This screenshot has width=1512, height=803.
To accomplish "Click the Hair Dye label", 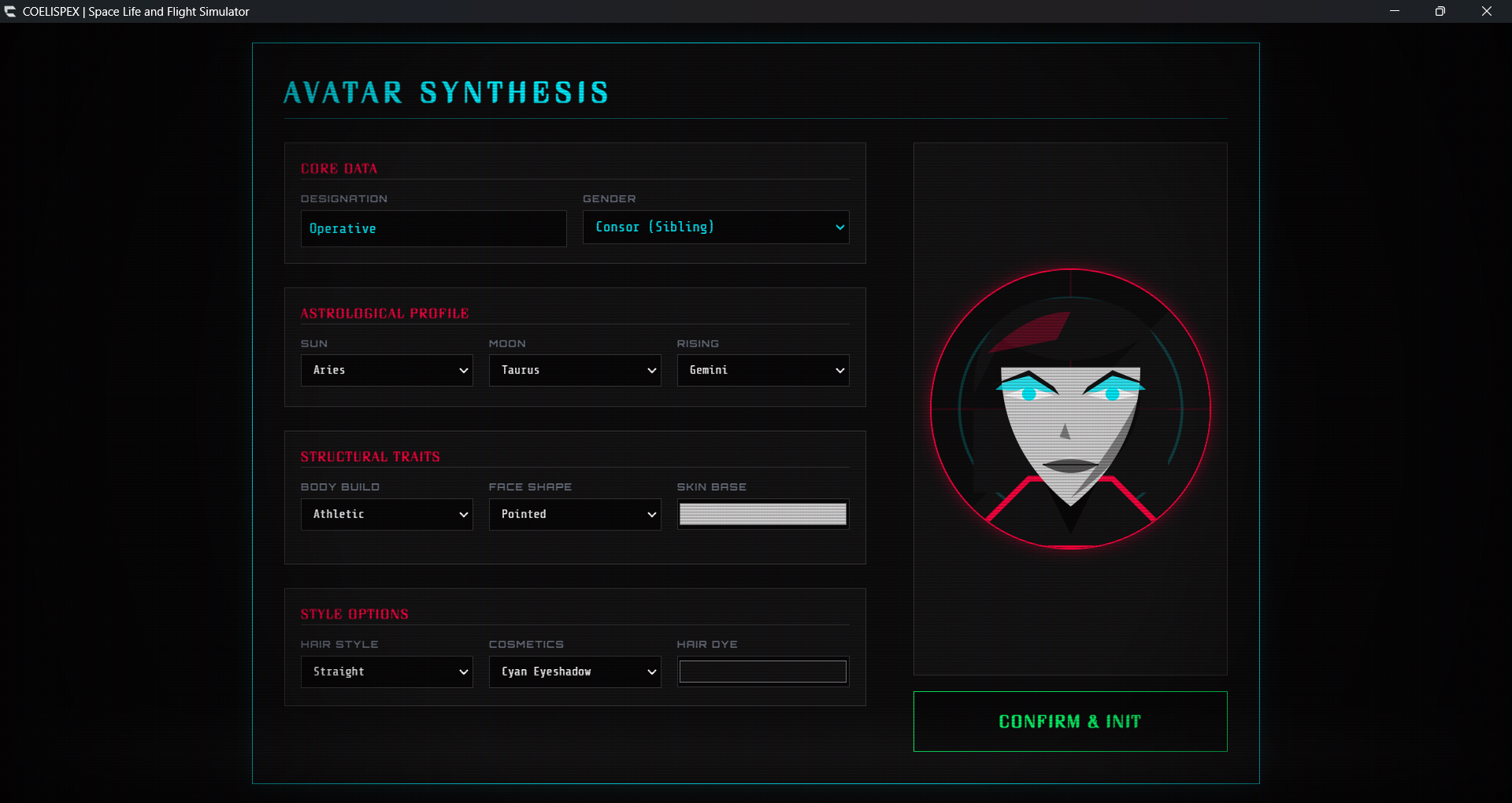I will click(707, 645).
